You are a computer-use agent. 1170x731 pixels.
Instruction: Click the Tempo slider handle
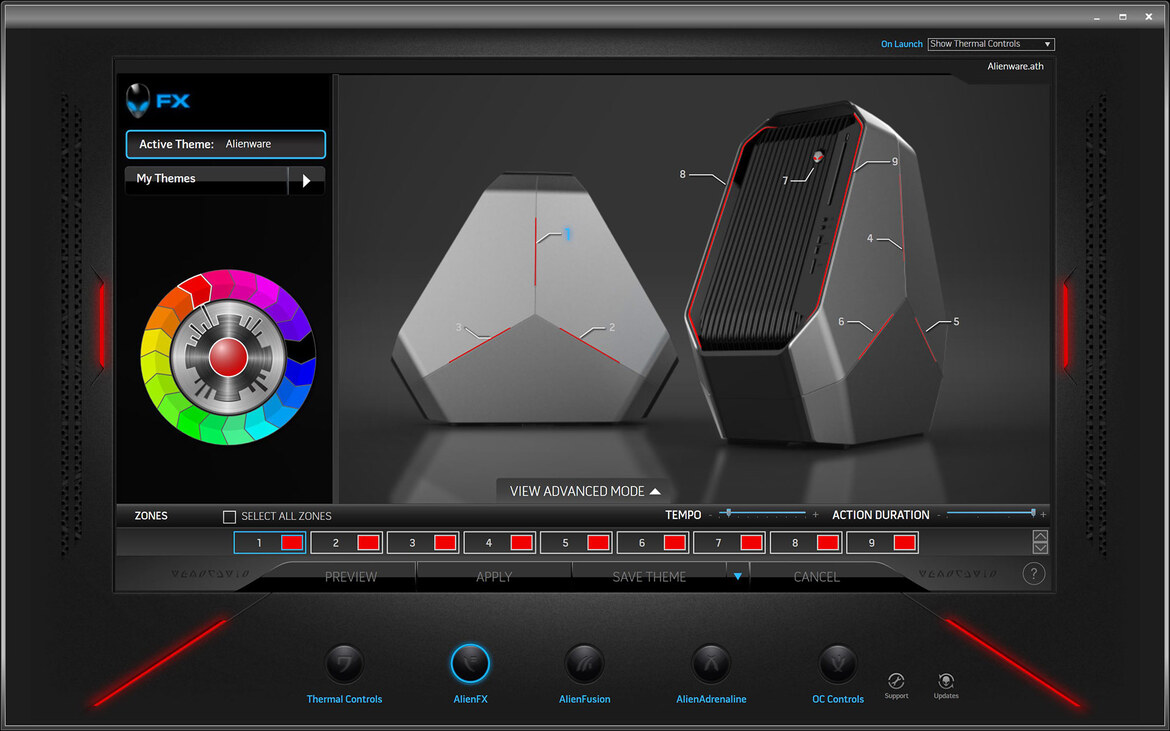pyautogui.click(x=728, y=512)
